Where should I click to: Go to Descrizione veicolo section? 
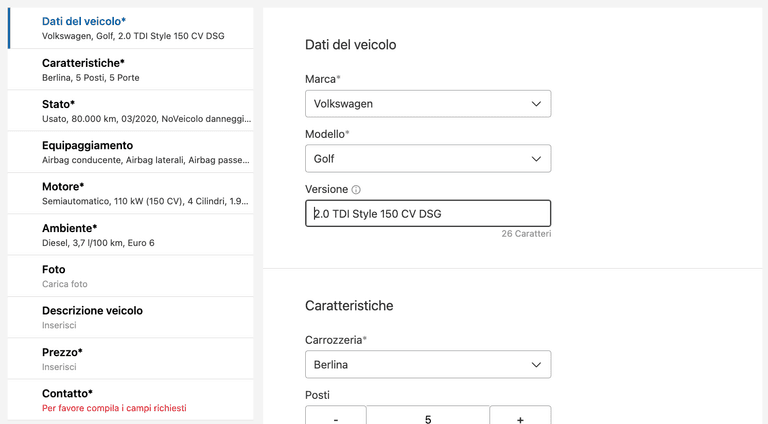point(131,317)
